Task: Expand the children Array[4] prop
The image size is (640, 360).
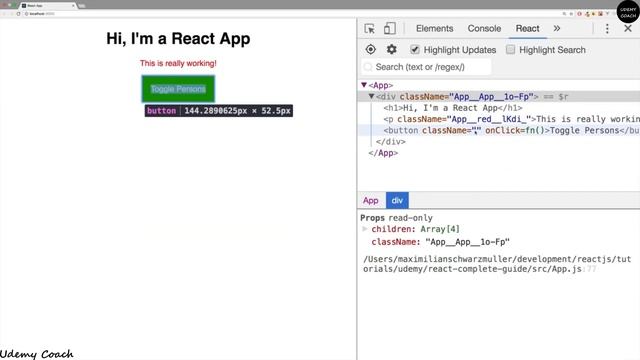Action: tap(365, 229)
